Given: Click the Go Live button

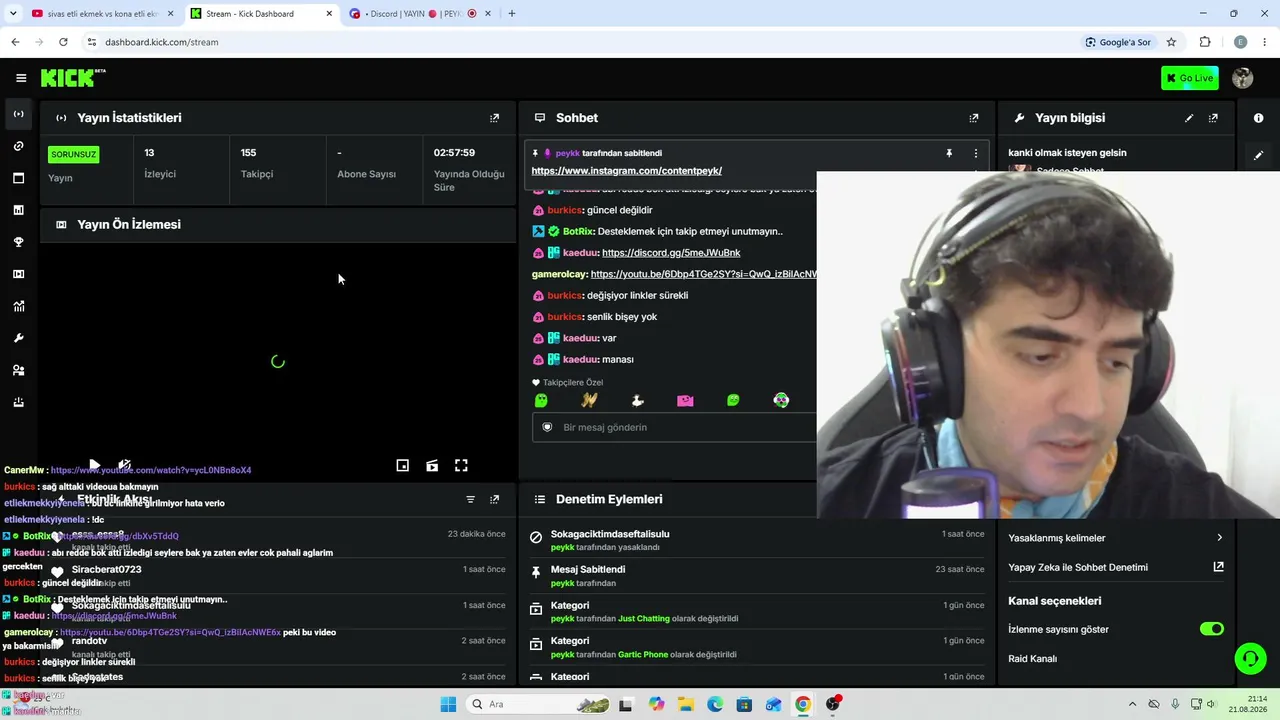Looking at the screenshot, I should (x=1190, y=78).
